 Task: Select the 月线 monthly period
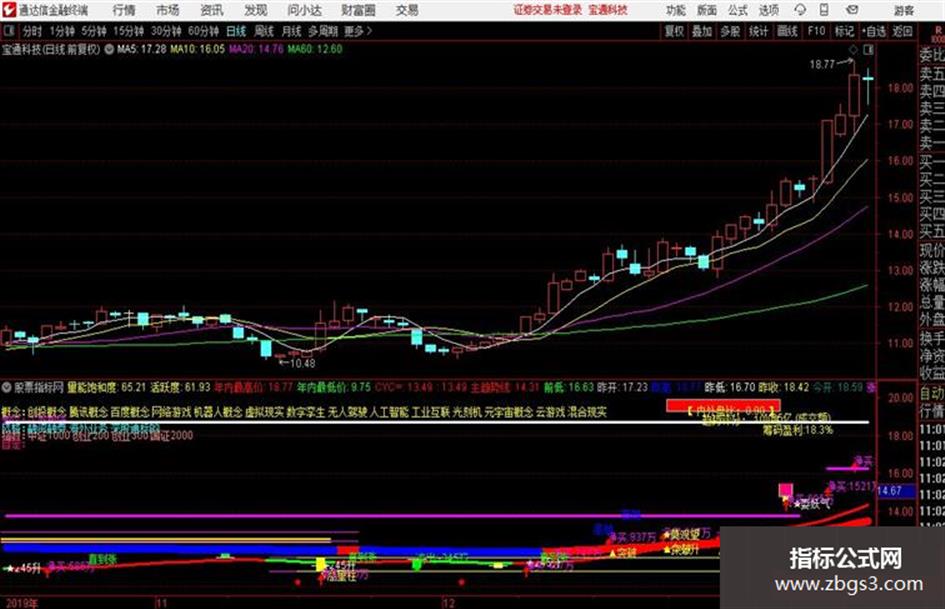[x=292, y=31]
